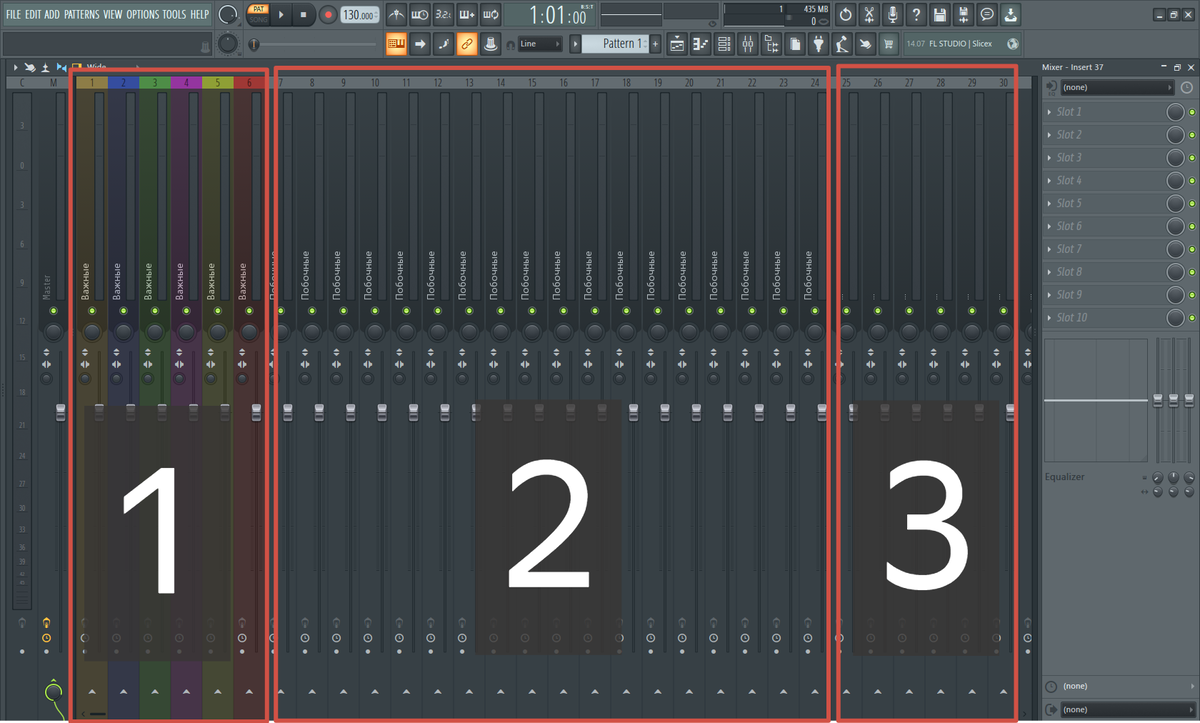Open the pattern options arrow before Pattern 1
This screenshot has width=1200, height=723.
[575, 44]
